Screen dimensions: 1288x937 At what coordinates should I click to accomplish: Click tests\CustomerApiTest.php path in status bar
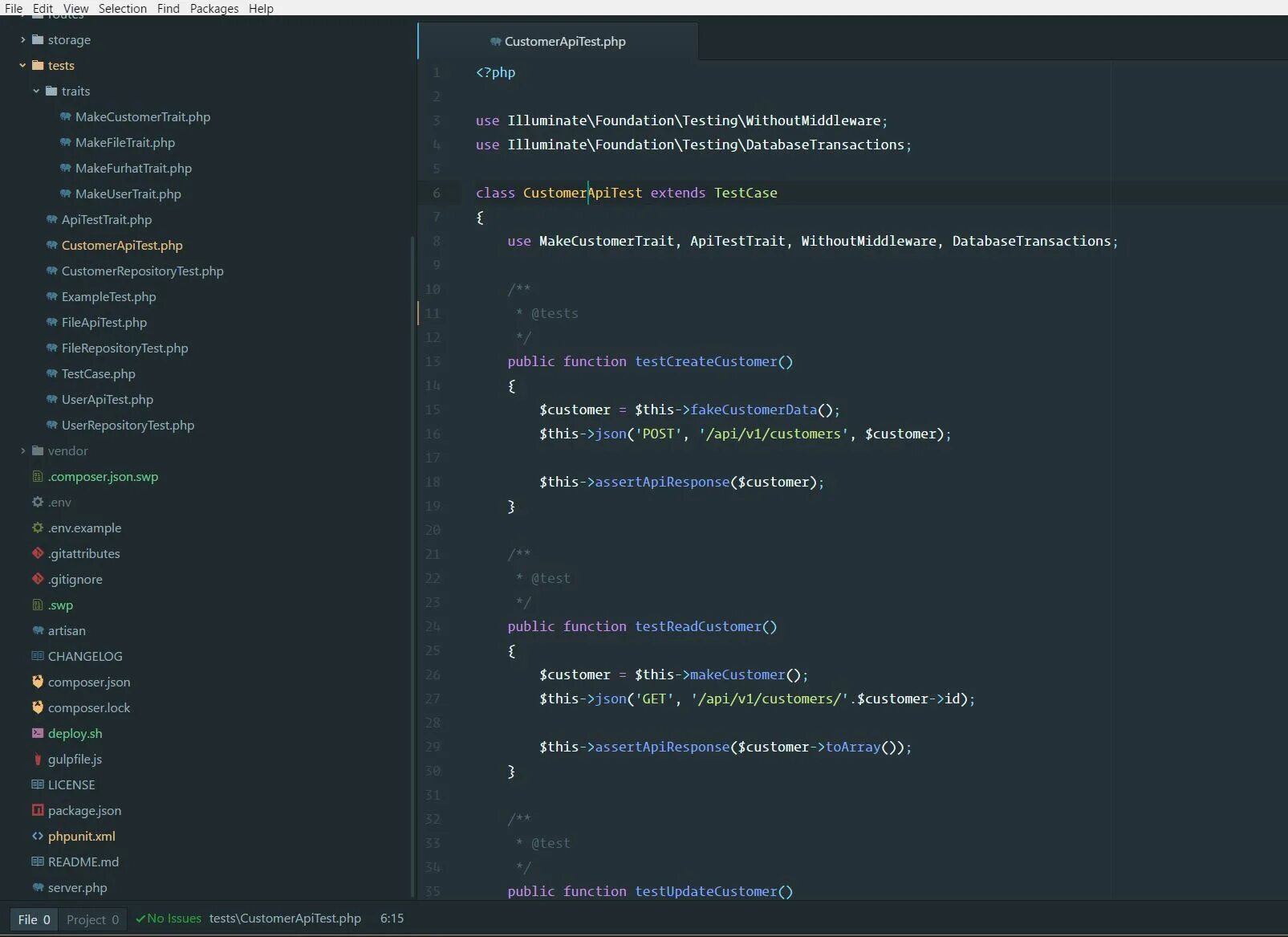click(285, 919)
